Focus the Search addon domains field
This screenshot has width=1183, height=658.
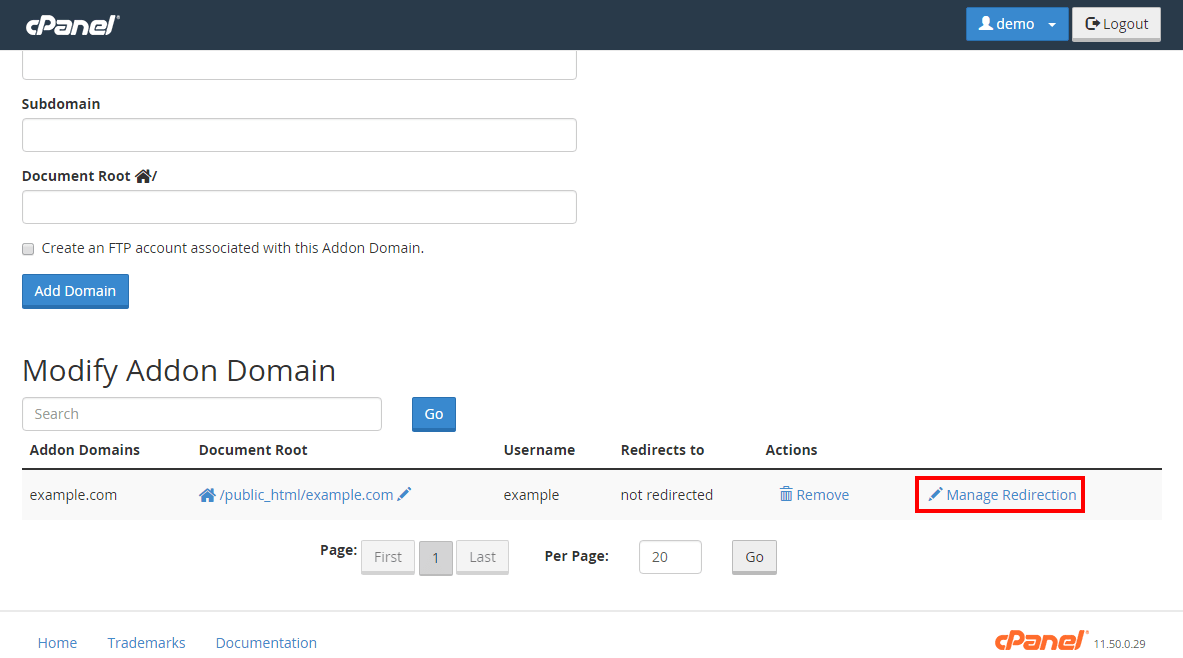(x=202, y=414)
